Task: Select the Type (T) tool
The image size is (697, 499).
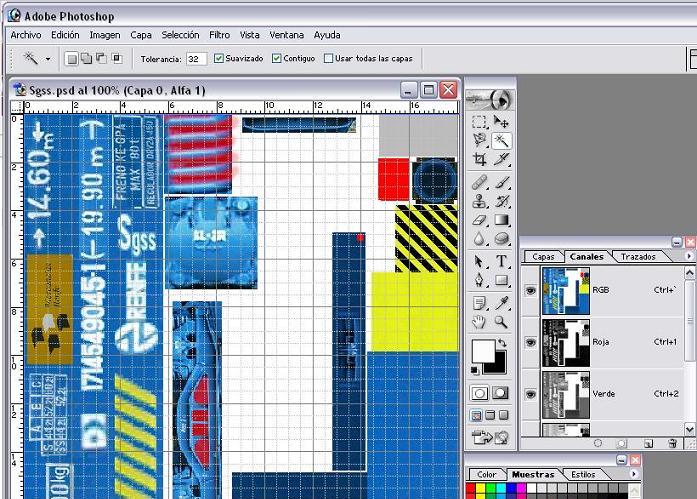Action: [502, 261]
